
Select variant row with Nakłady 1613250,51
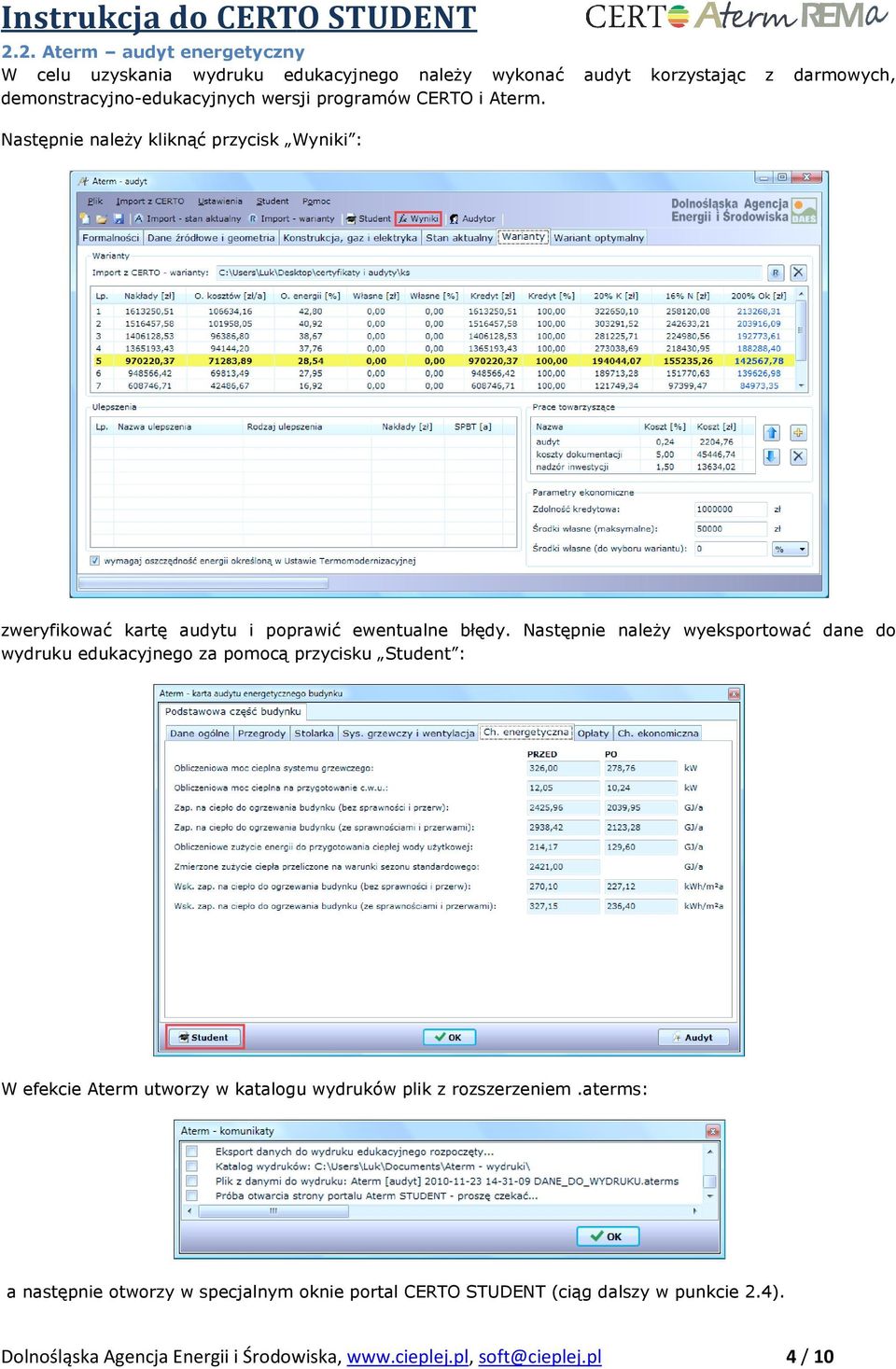tap(442, 312)
